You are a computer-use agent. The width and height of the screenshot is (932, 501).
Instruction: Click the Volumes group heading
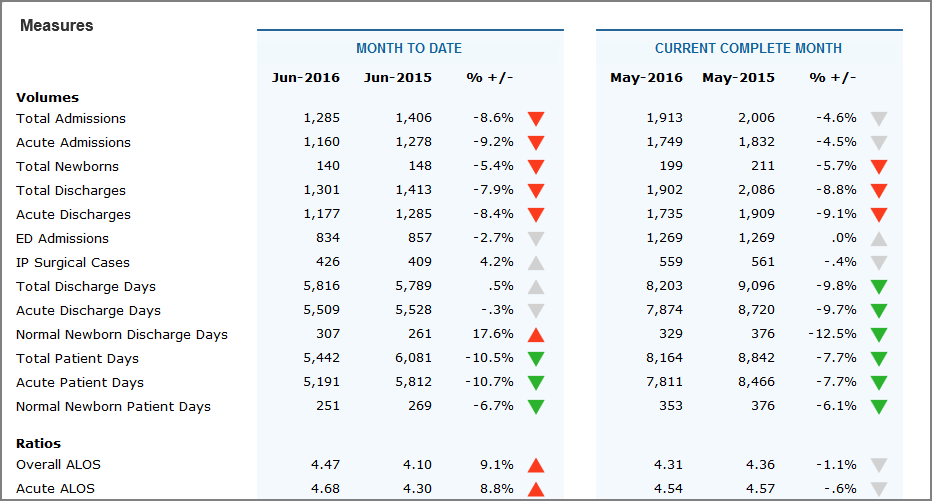[47, 97]
